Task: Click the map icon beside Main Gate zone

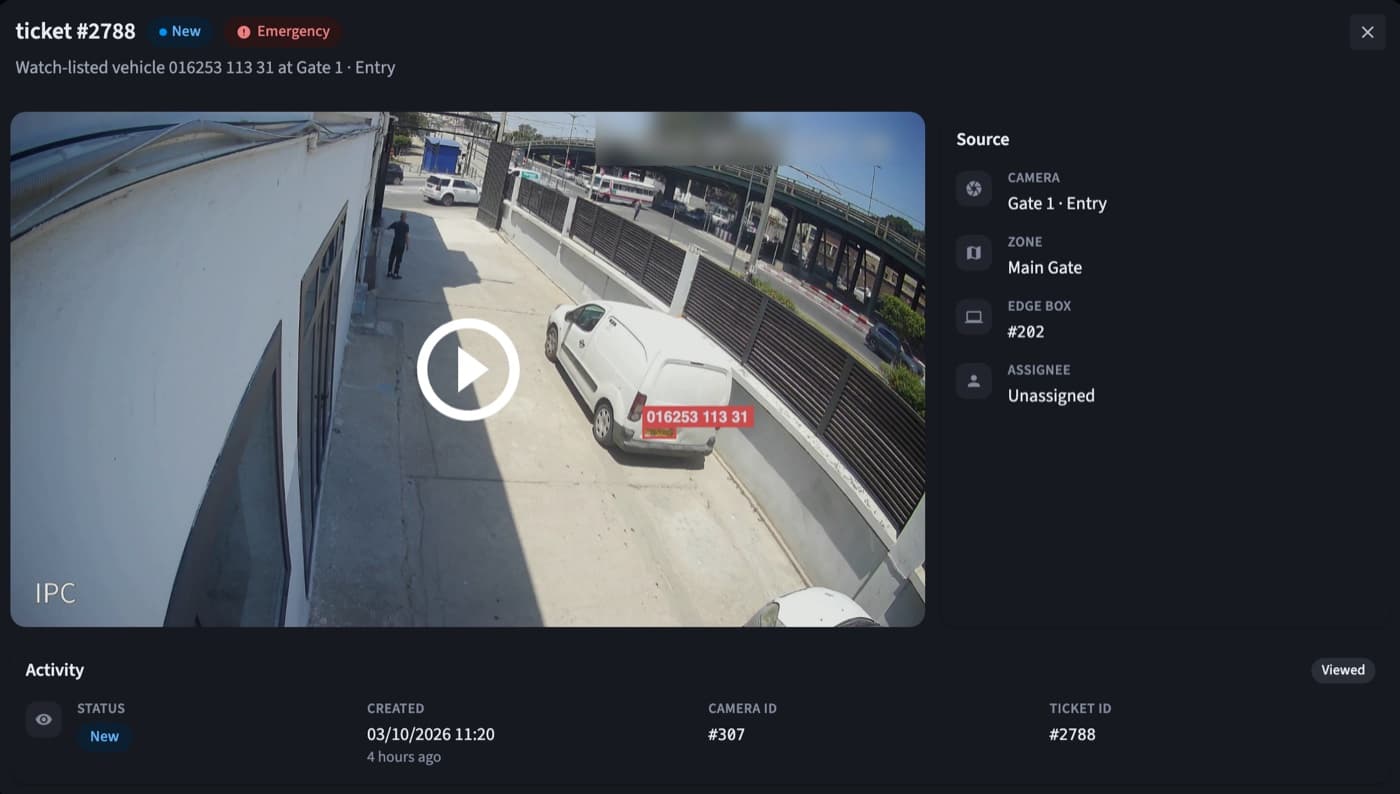Action: point(973,253)
